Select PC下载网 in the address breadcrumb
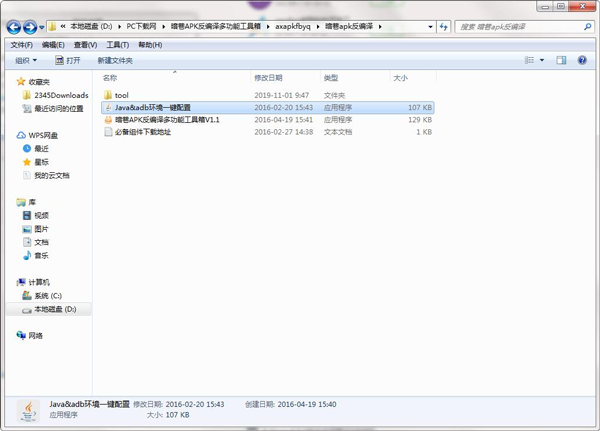 [x=141, y=26]
